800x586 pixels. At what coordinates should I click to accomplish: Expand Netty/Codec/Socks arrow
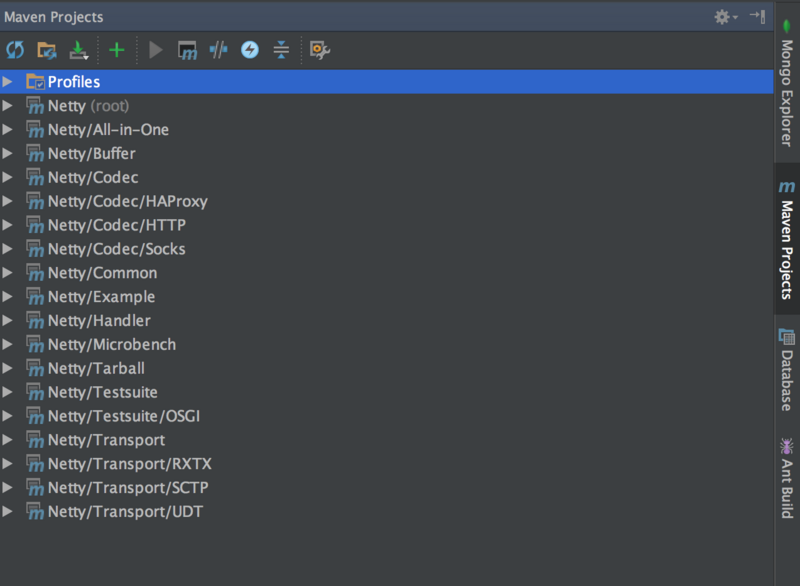(8, 249)
